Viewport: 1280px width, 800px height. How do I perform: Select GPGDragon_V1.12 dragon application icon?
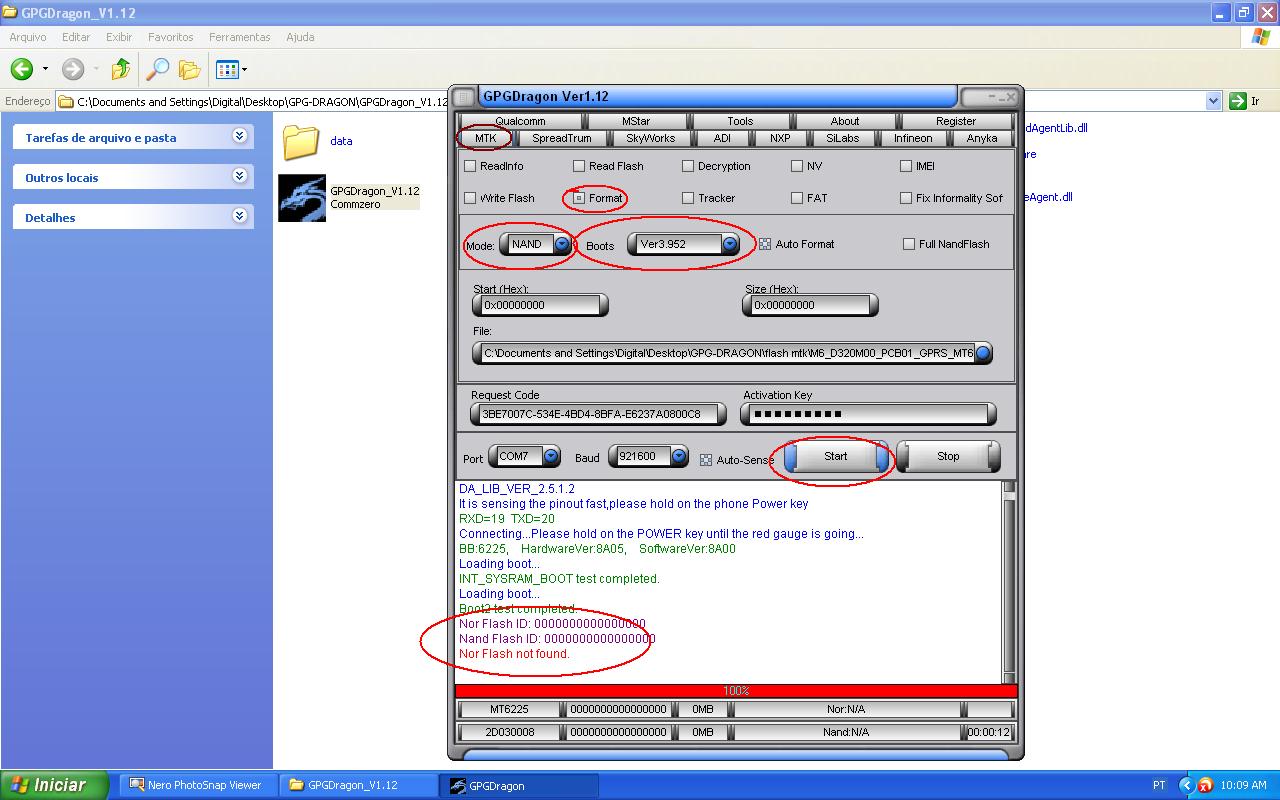[x=301, y=198]
